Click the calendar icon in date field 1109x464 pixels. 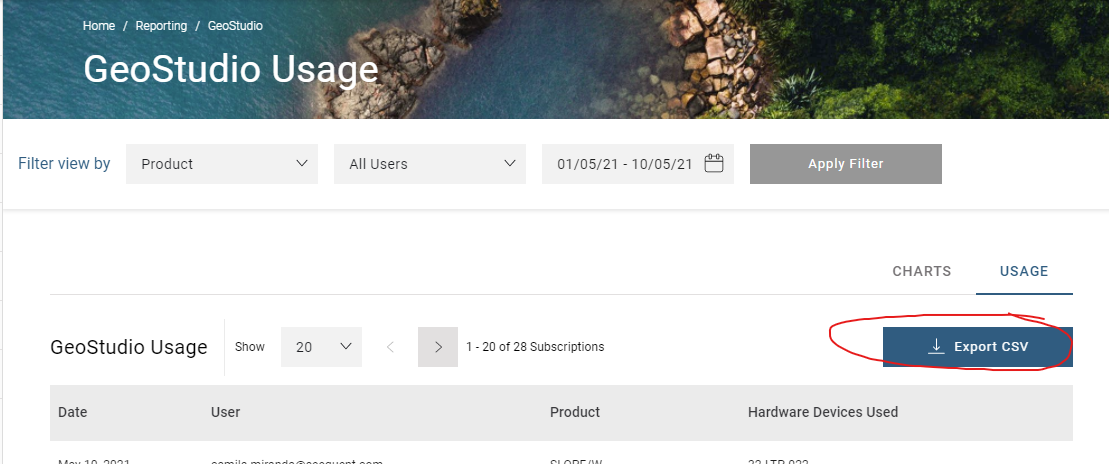coord(714,163)
